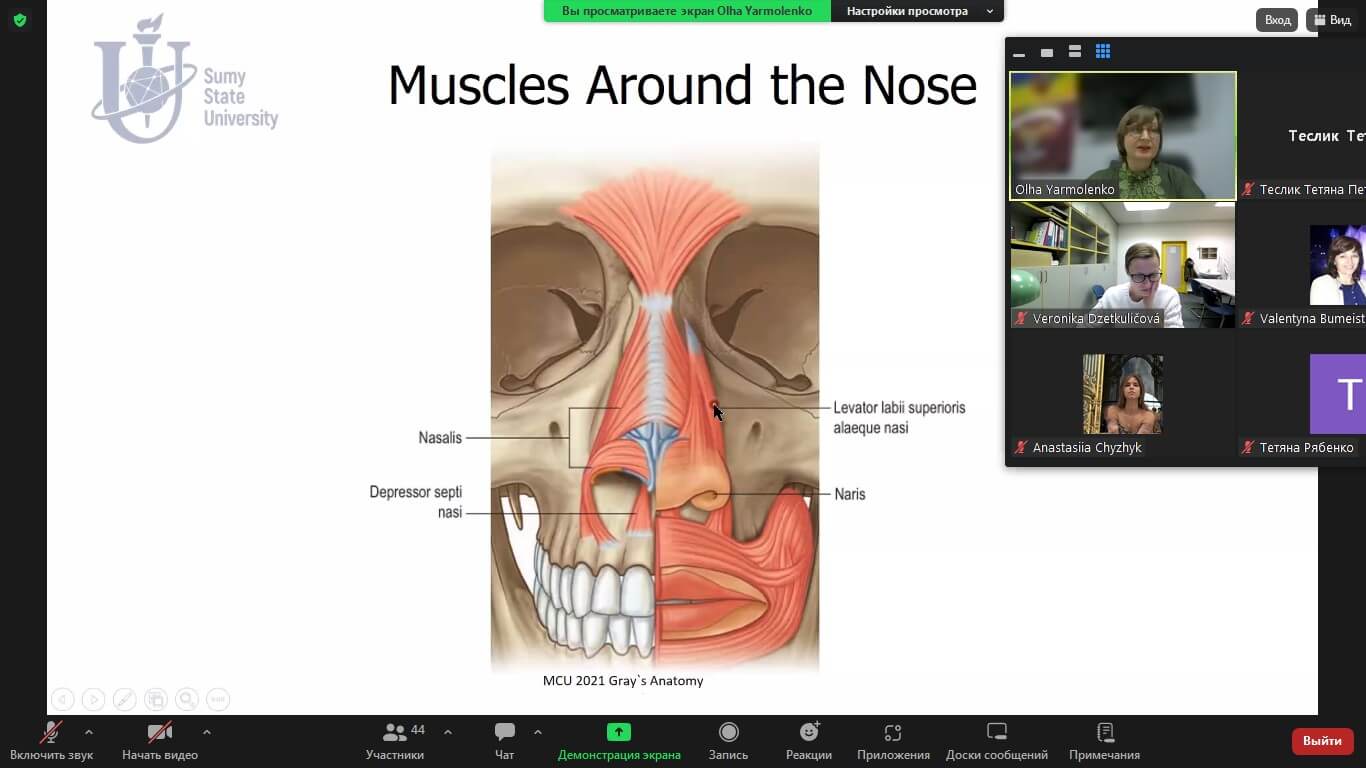This screenshot has height=768, width=1366.
Task: Switch video panel to grid view
Action: pos(1103,52)
